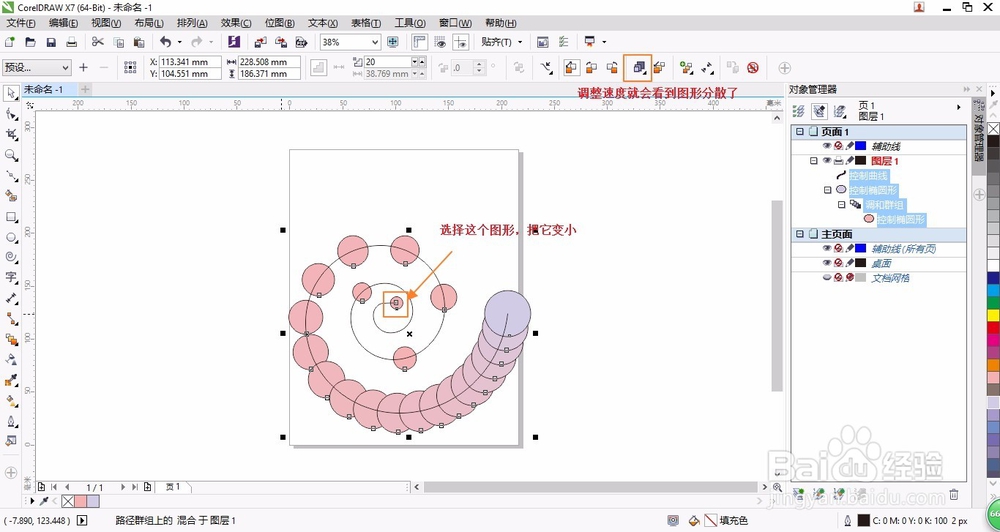The width and height of the screenshot is (1000, 532).
Task: Toggle the edit pencil of 桌面 layer
Action: pyautogui.click(x=849, y=263)
